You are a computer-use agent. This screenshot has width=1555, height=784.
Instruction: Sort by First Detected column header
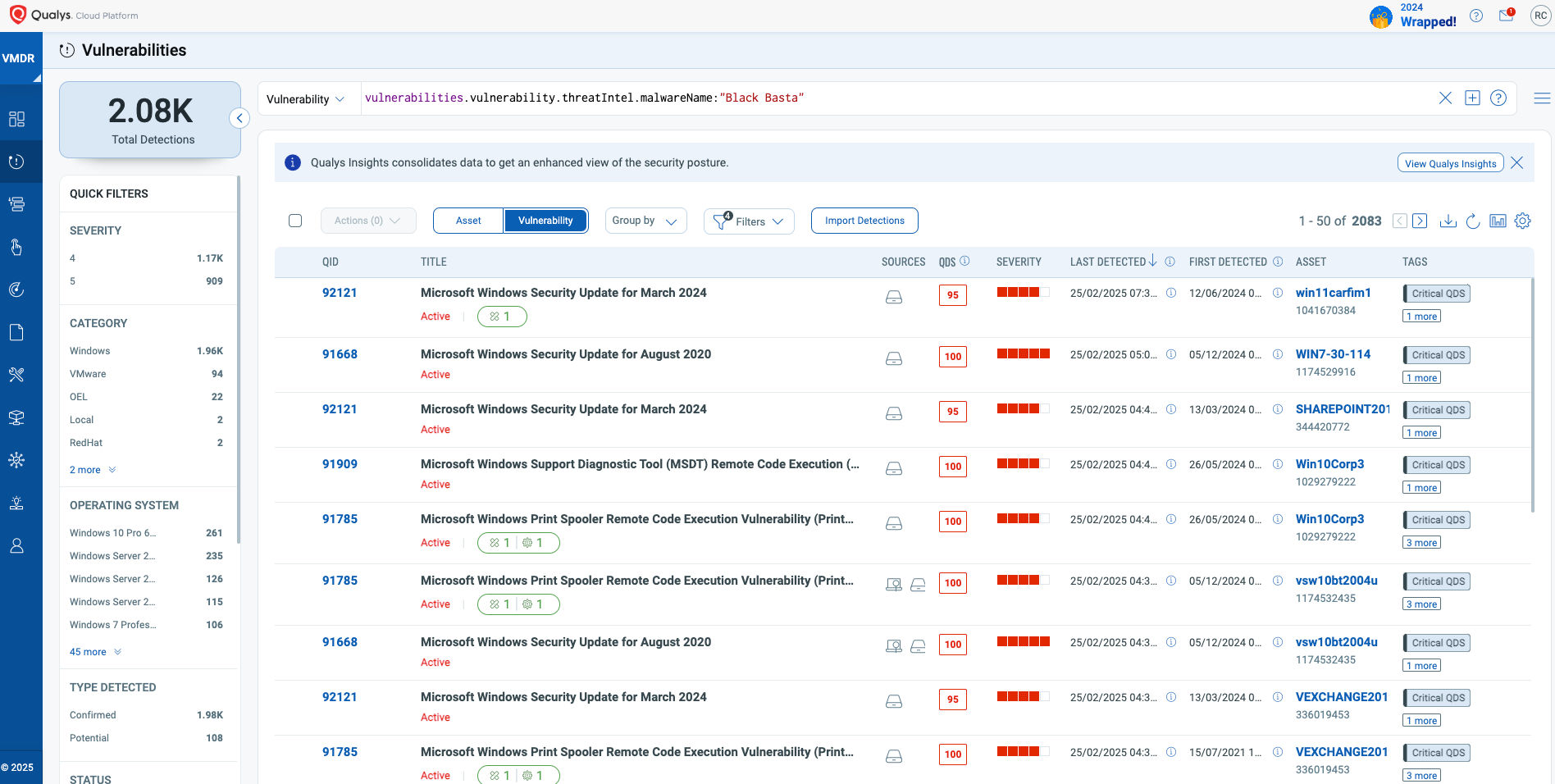[x=1228, y=262]
